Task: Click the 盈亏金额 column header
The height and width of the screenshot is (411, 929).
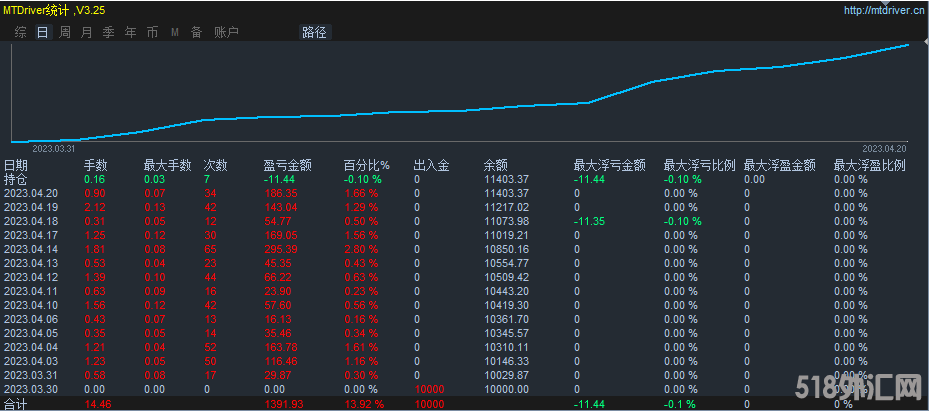Action: [287, 165]
